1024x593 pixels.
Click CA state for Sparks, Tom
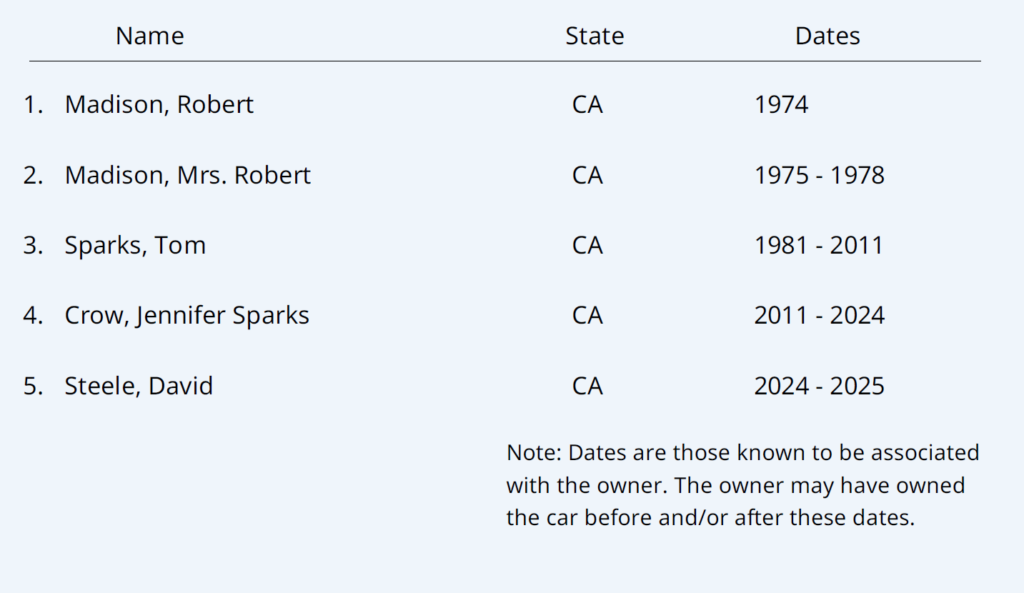(587, 245)
